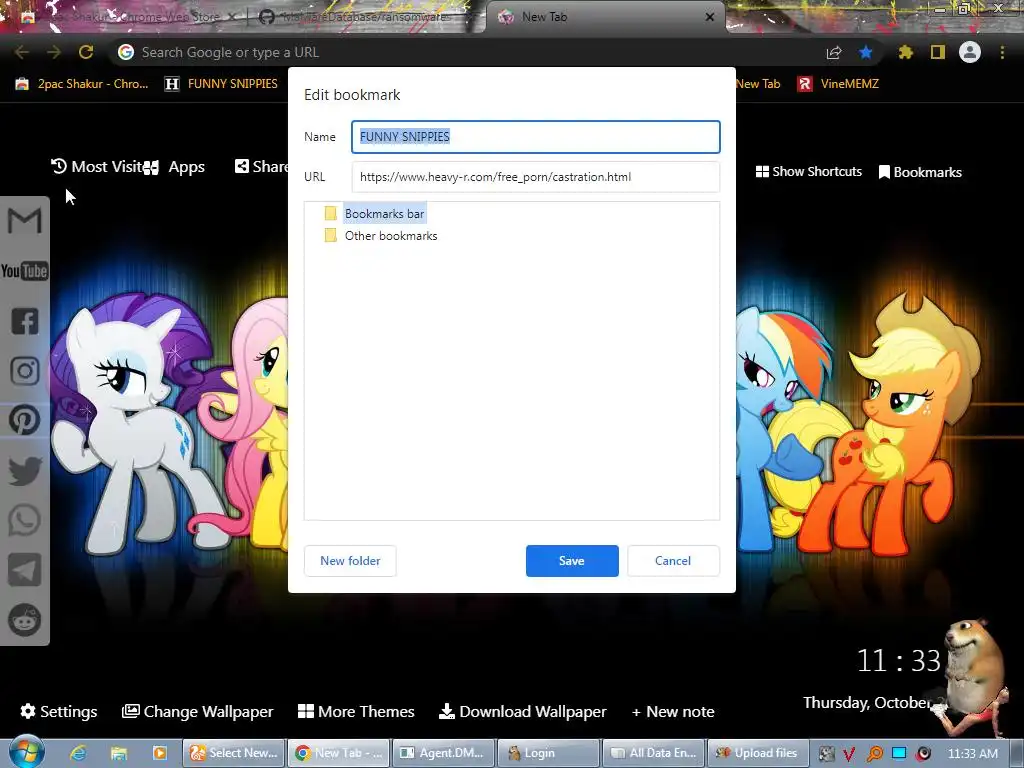
Task: Go back with the back arrow
Action: click(x=22, y=52)
